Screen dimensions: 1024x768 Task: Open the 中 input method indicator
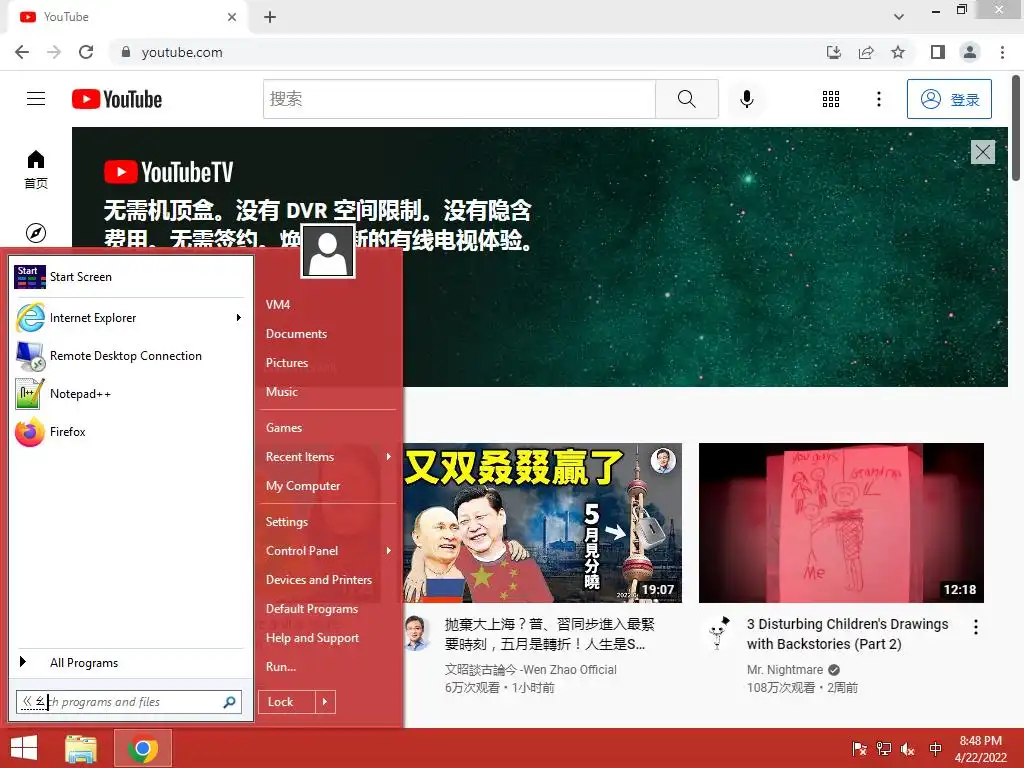[x=935, y=749]
